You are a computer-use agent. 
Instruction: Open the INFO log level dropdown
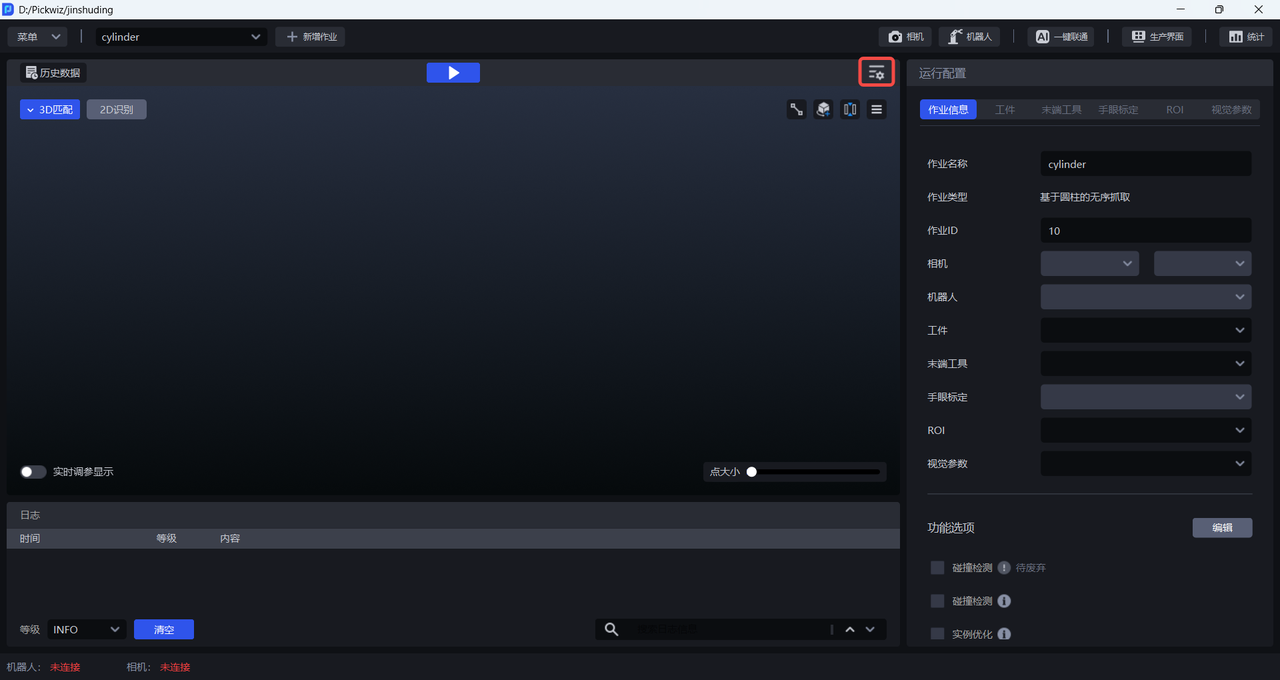pos(86,629)
